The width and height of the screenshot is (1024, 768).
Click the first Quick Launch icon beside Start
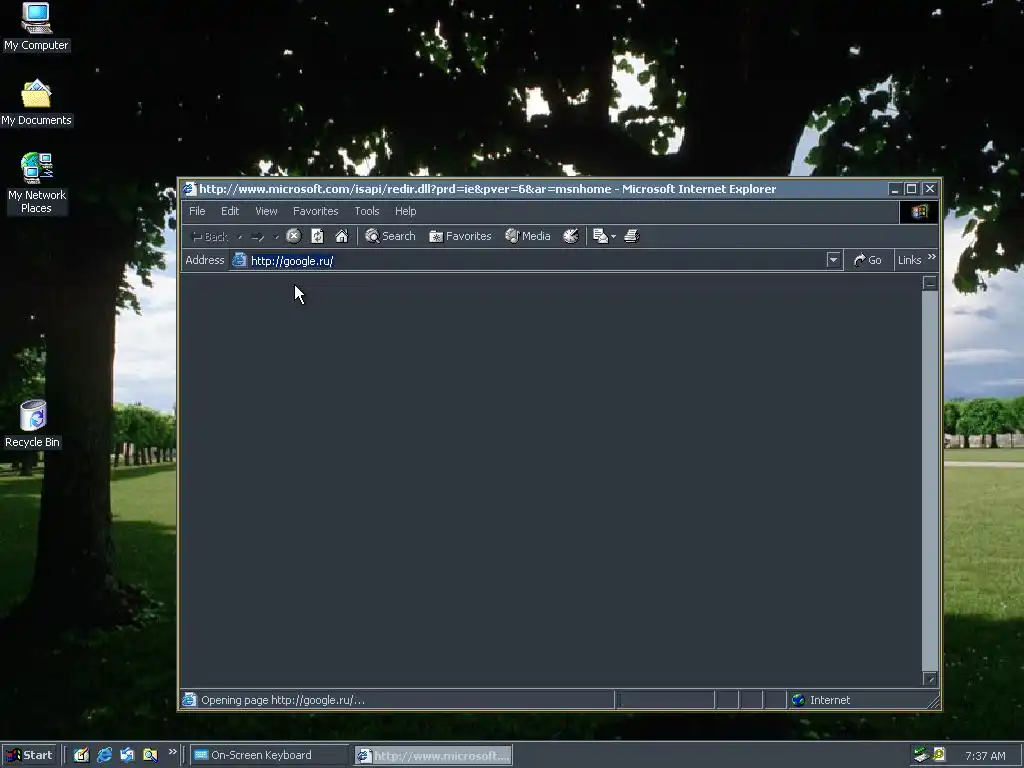pos(81,755)
